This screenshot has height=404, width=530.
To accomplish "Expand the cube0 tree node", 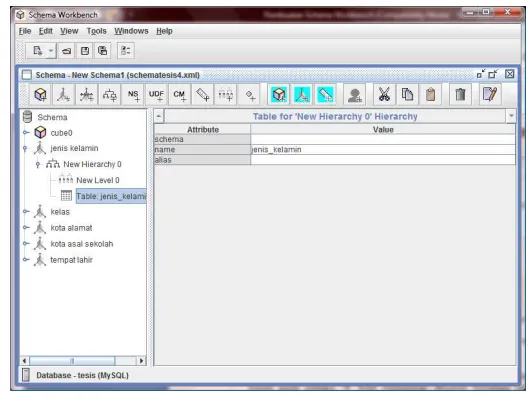I will [26, 133].
